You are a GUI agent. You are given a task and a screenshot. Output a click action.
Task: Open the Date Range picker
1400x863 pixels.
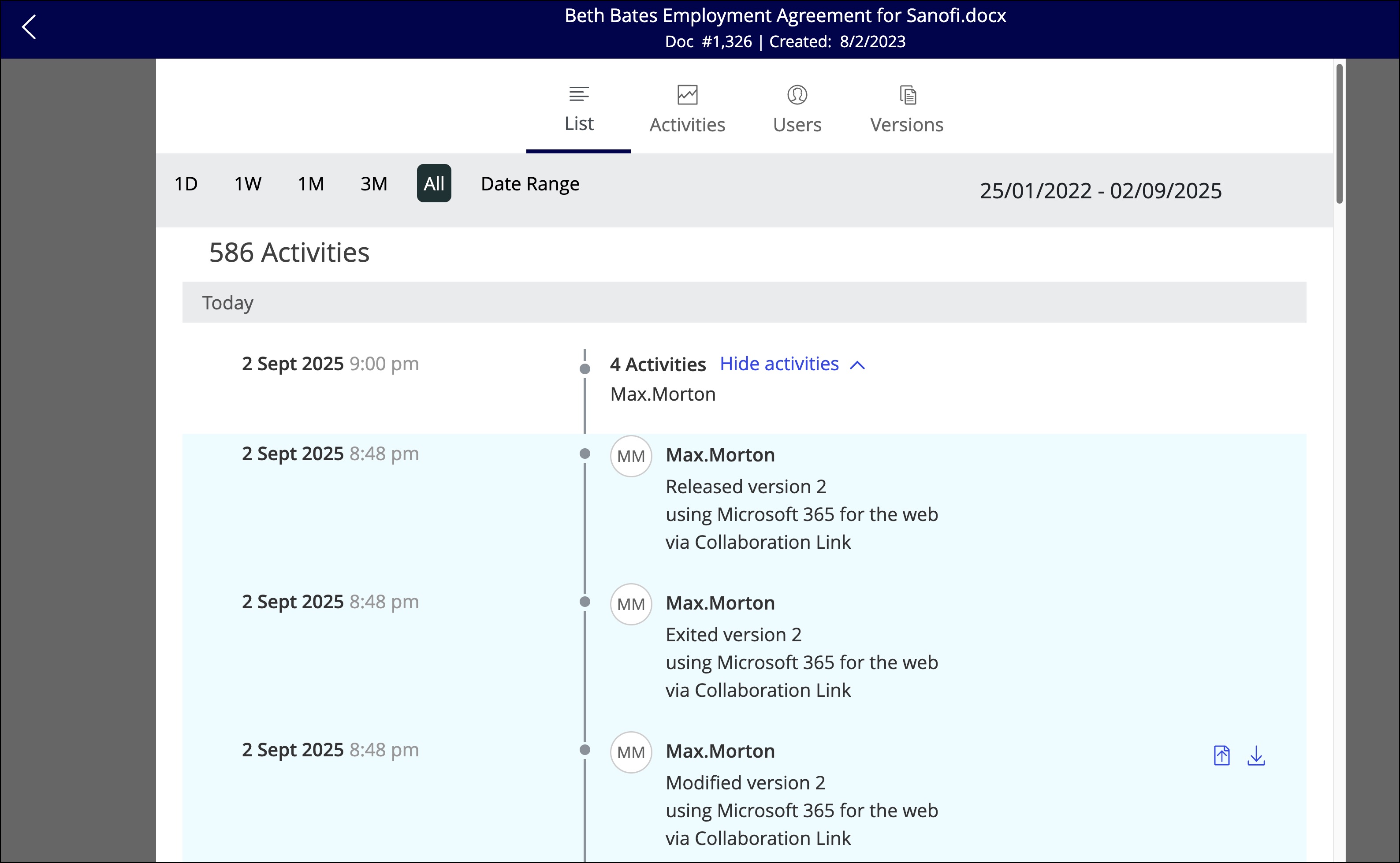(530, 184)
